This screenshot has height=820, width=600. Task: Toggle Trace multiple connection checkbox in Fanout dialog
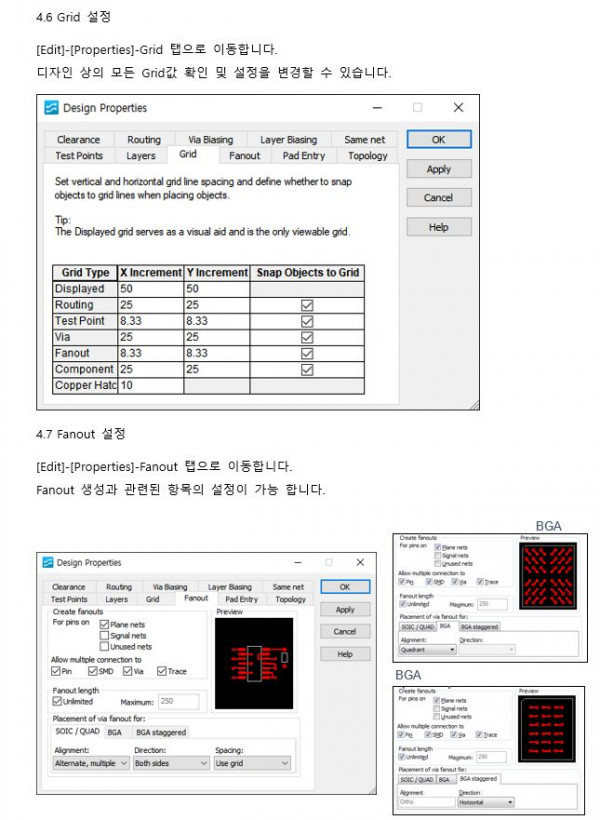point(162,671)
